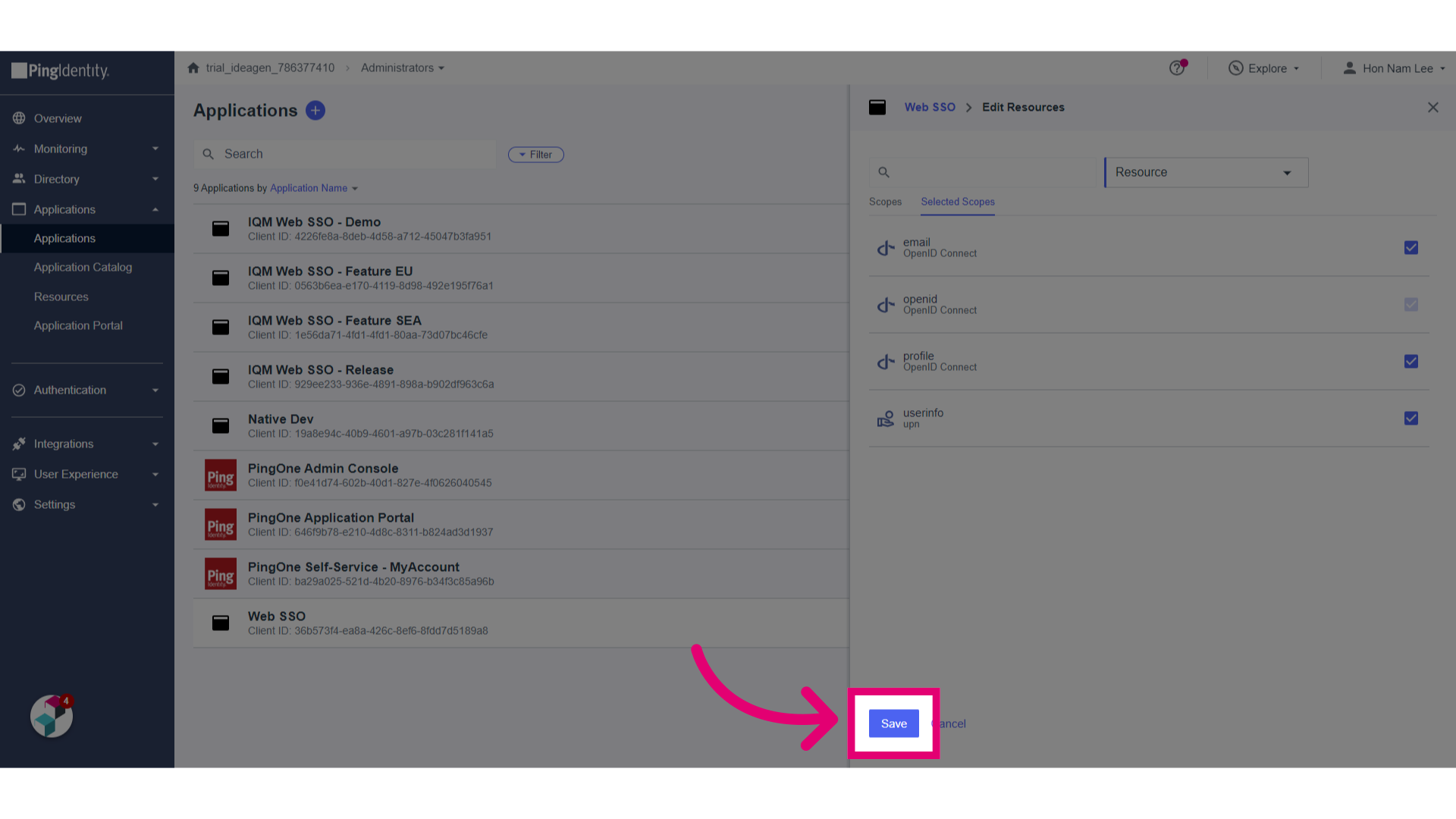Open the Resource dropdown
This screenshot has width=1456, height=819.
click(1207, 172)
